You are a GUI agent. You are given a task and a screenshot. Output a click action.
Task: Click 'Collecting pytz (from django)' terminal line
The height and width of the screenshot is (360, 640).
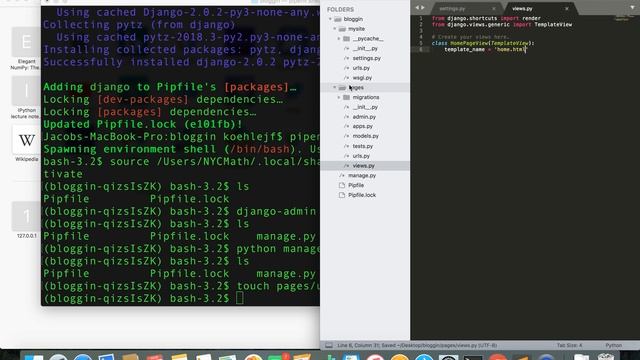point(139,24)
